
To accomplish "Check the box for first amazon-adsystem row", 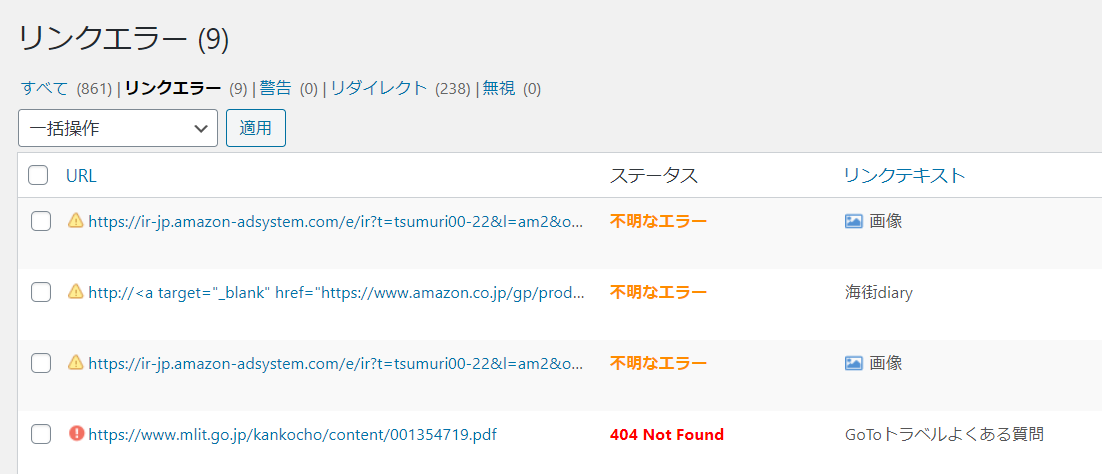I will coord(41,222).
